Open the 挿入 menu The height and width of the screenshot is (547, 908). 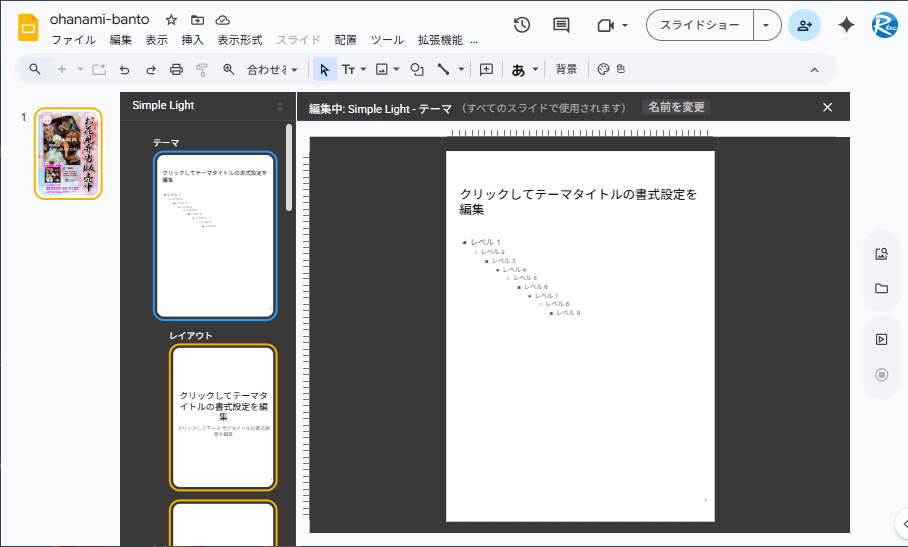coord(192,40)
